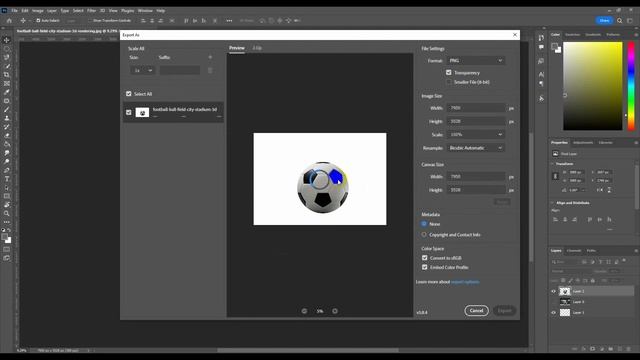Click delete layer trash icon in Layers panel
Image resolution: width=640 pixels, height=360 pixels.
629,349
